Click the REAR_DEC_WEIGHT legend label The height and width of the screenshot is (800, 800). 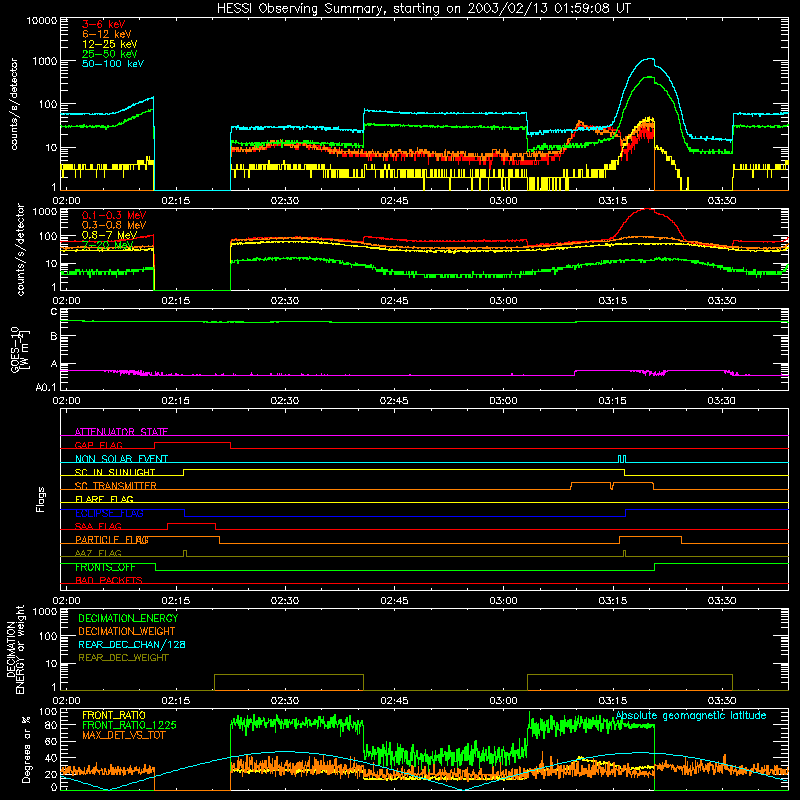(123, 658)
